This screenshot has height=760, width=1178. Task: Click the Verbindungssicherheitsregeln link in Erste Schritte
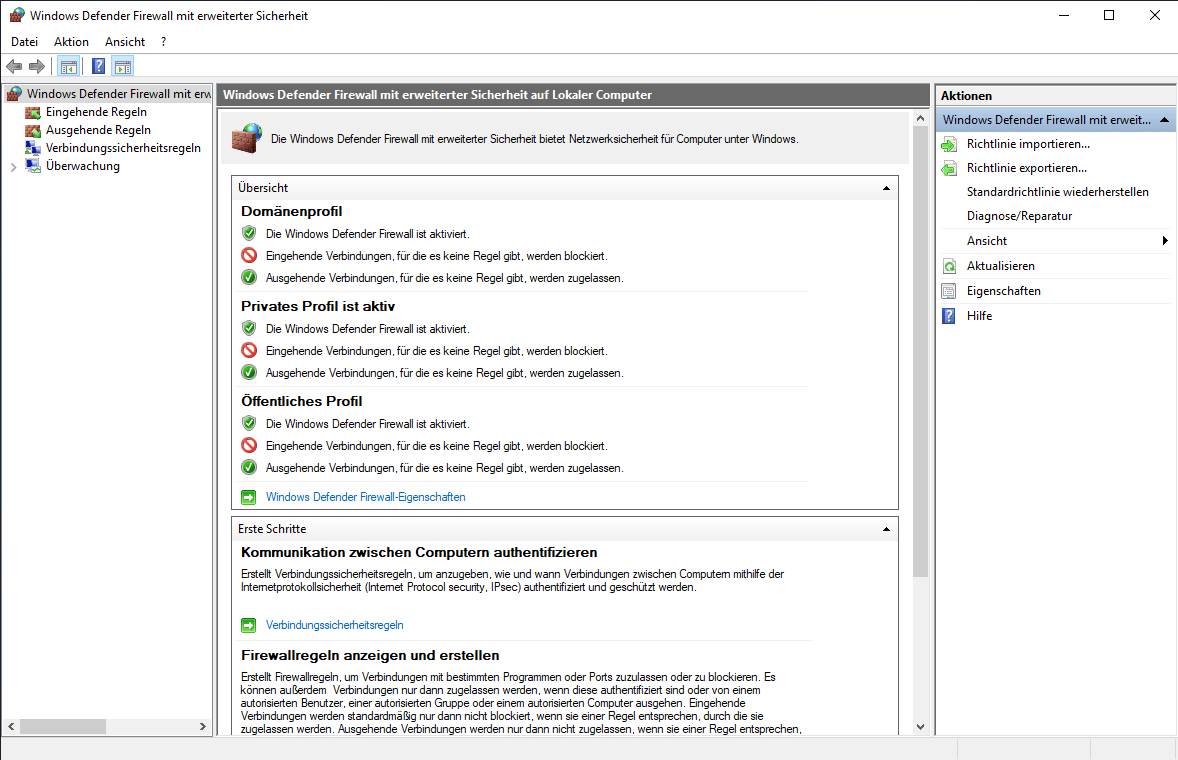pyautogui.click(x=334, y=625)
